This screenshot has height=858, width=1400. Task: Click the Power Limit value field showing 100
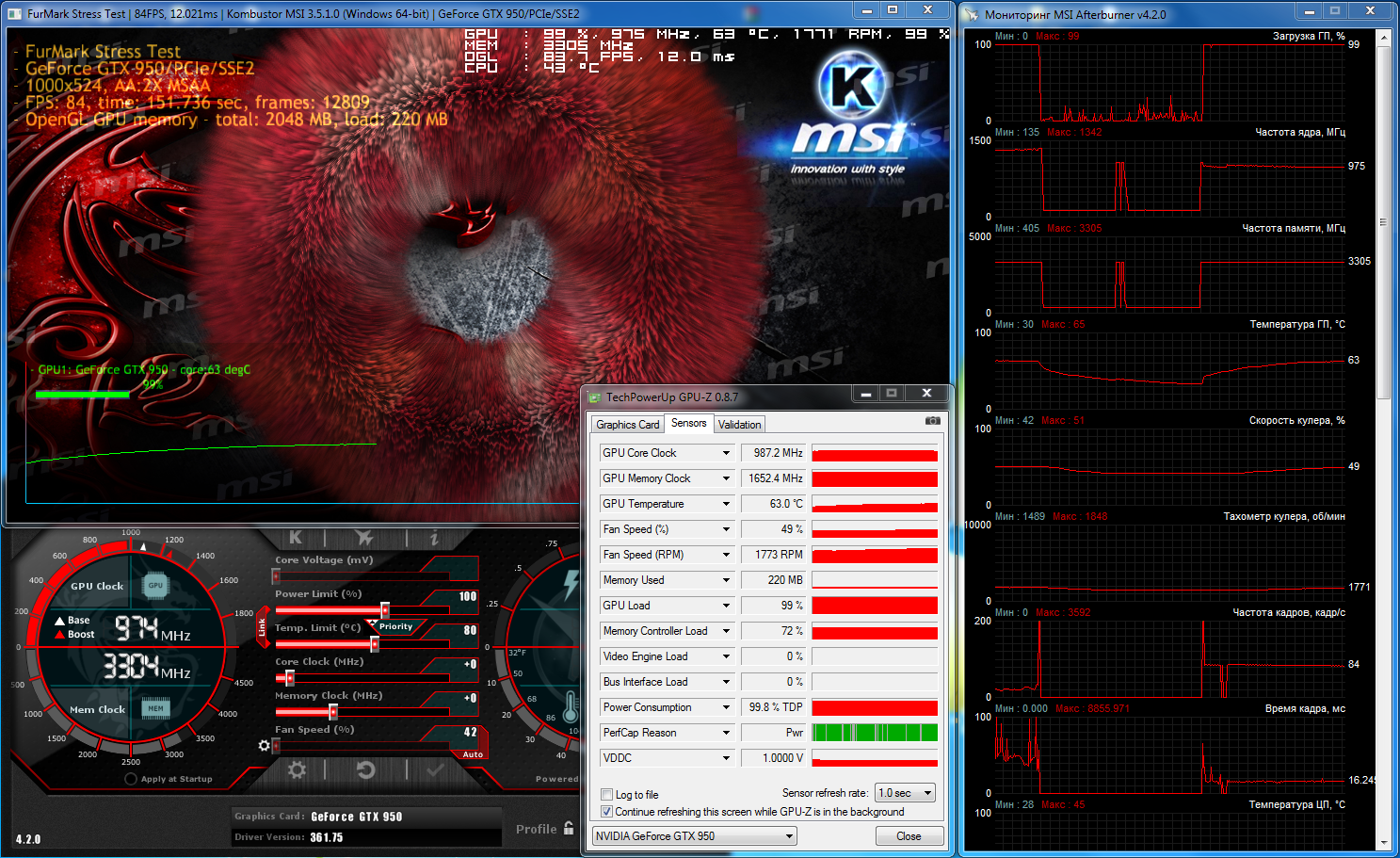468,597
